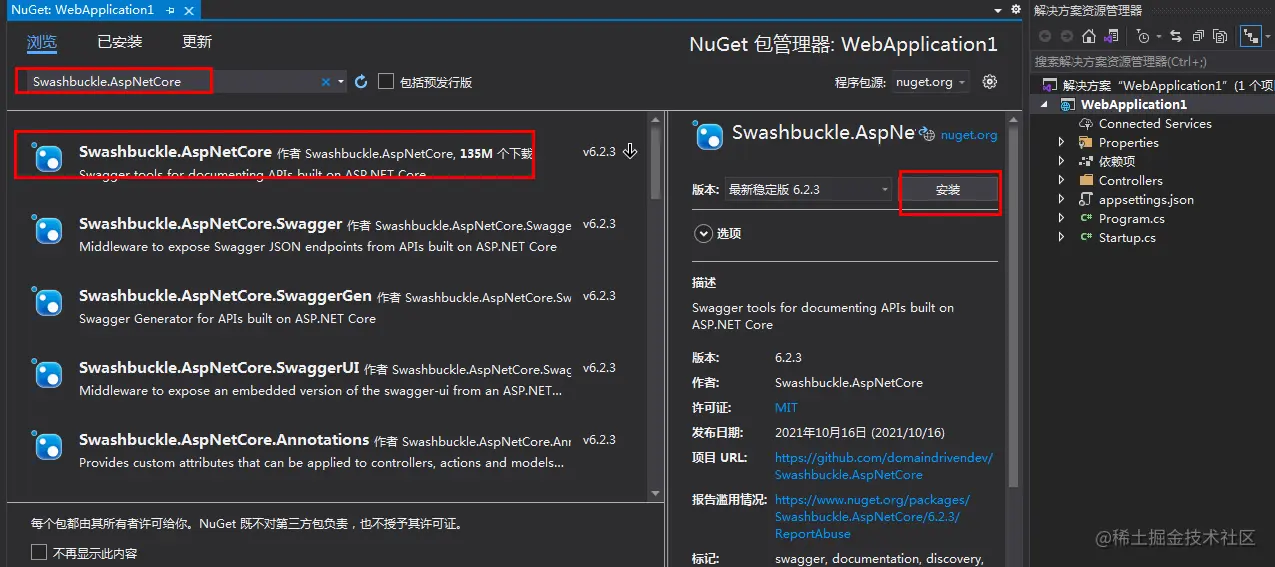Click the pending changes filter clock icon
Image resolution: width=1275 pixels, height=567 pixels.
(1143, 36)
